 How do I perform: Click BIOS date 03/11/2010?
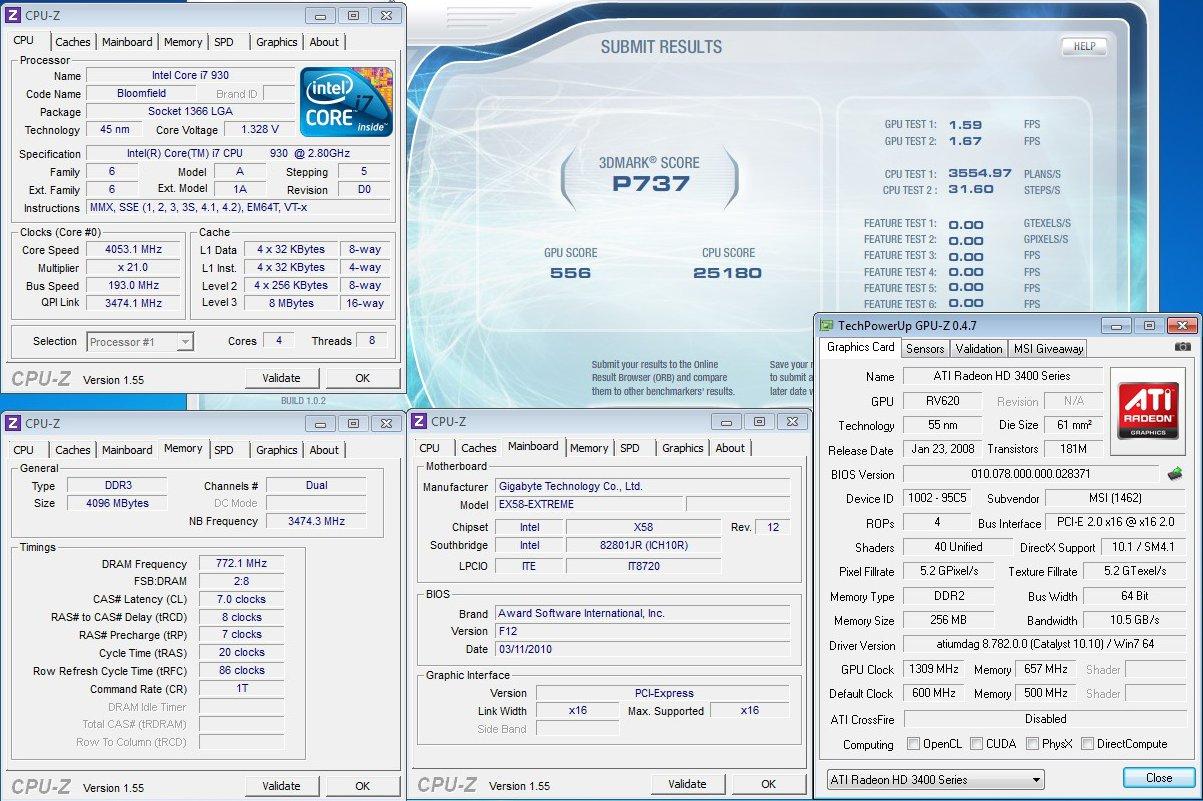tap(643, 649)
